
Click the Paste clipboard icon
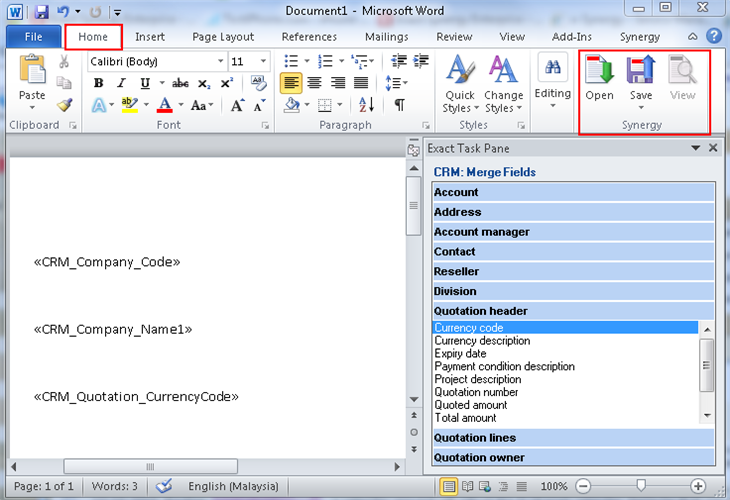tap(32, 70)
